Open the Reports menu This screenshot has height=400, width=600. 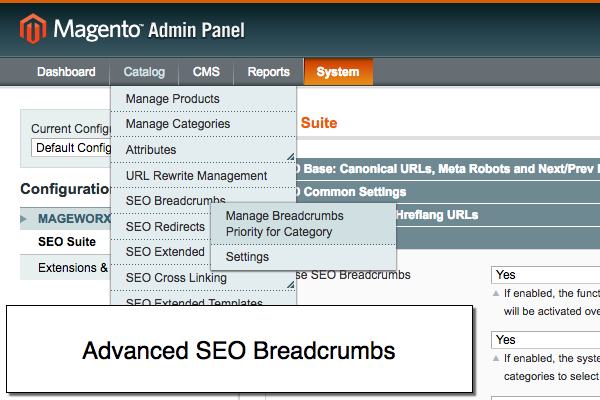click(269, 72)
